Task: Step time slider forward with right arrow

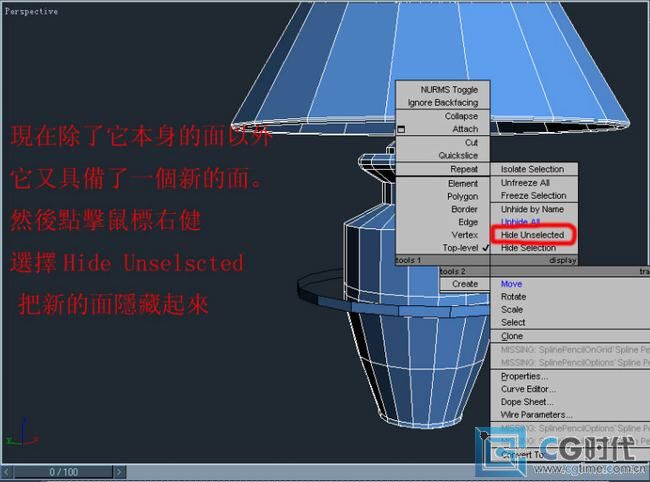Action: click(119, 472)
